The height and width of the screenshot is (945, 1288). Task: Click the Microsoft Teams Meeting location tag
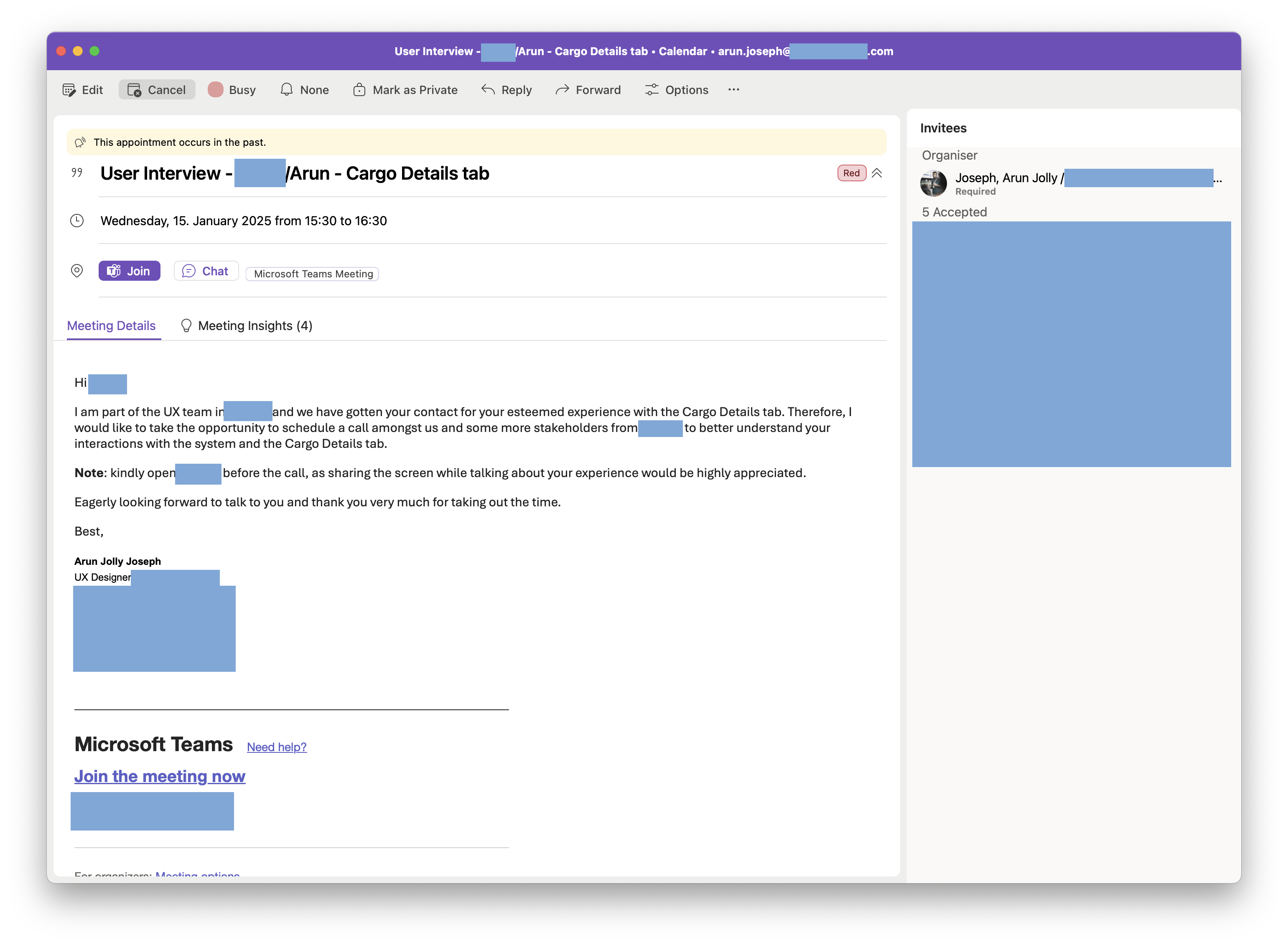click(313, 274)
